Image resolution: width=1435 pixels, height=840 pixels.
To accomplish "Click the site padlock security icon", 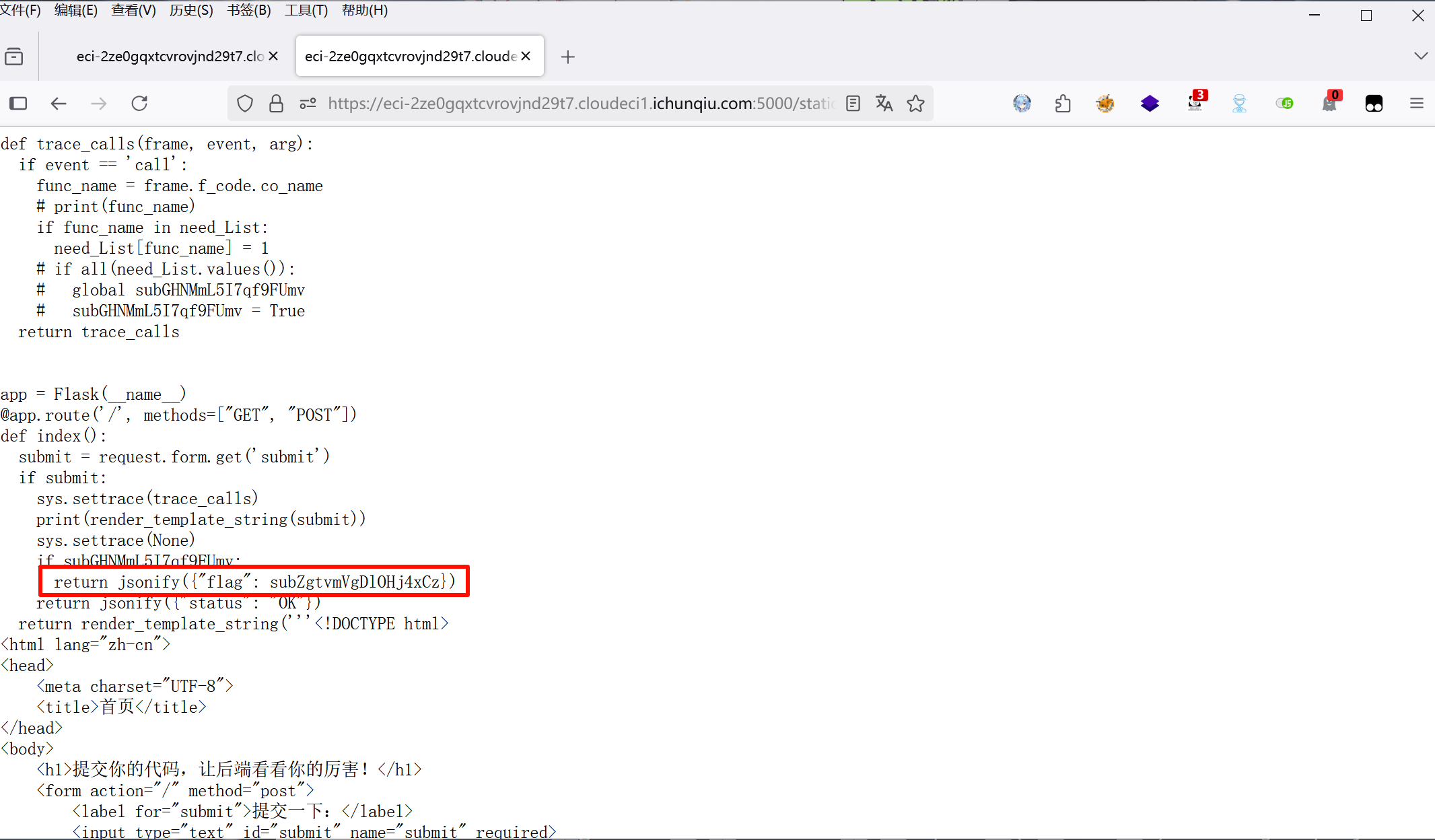I will pyautogui.click(x=276, y=103).
